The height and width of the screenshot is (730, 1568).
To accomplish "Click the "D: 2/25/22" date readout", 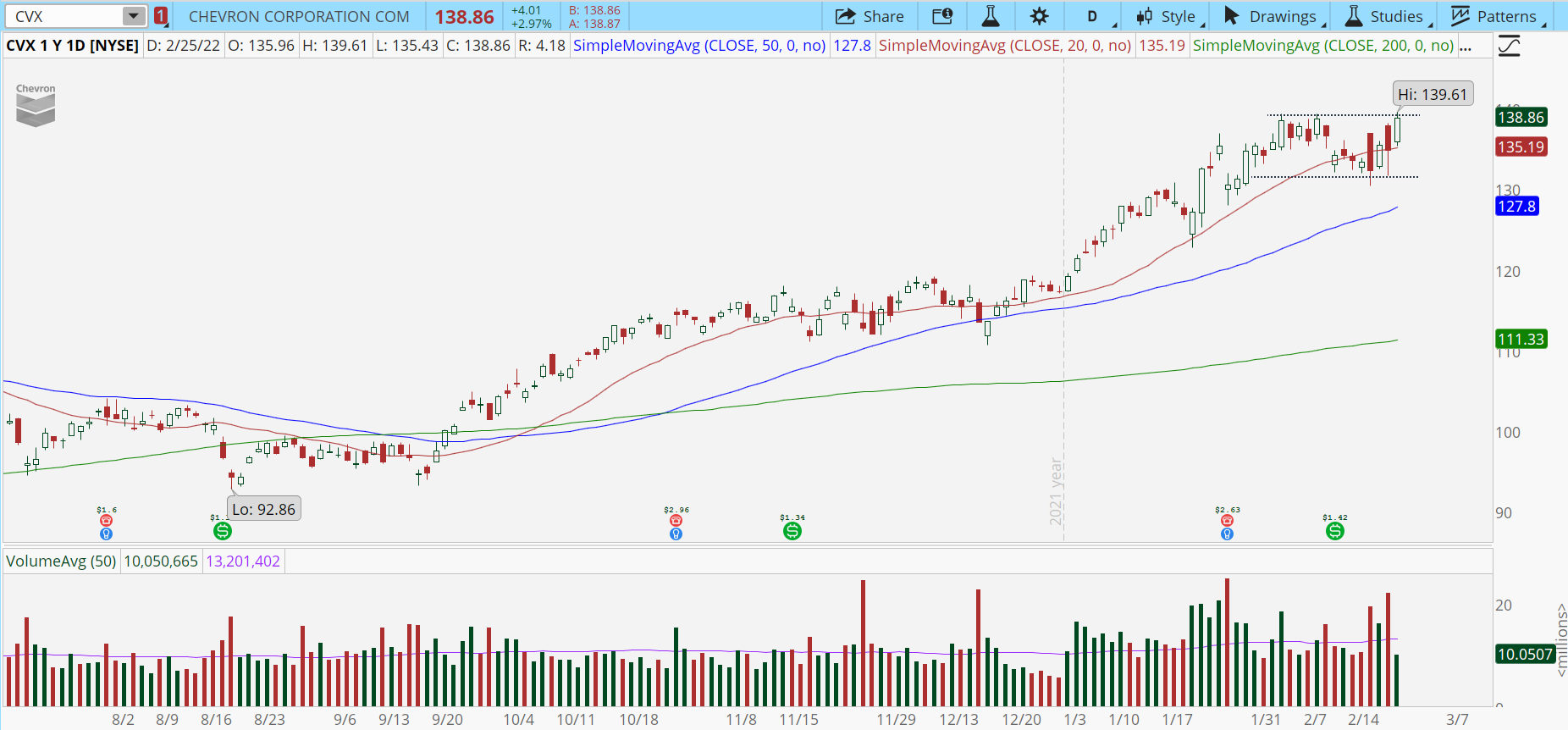I will coord(184,46).
